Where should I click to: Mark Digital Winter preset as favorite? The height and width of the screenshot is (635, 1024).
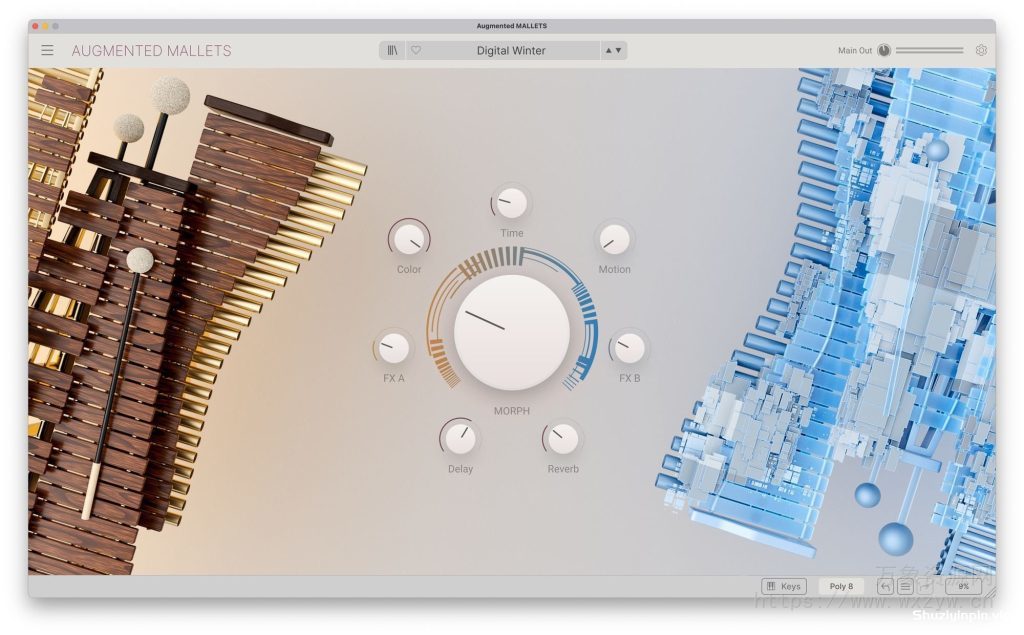tap(416, 49)
